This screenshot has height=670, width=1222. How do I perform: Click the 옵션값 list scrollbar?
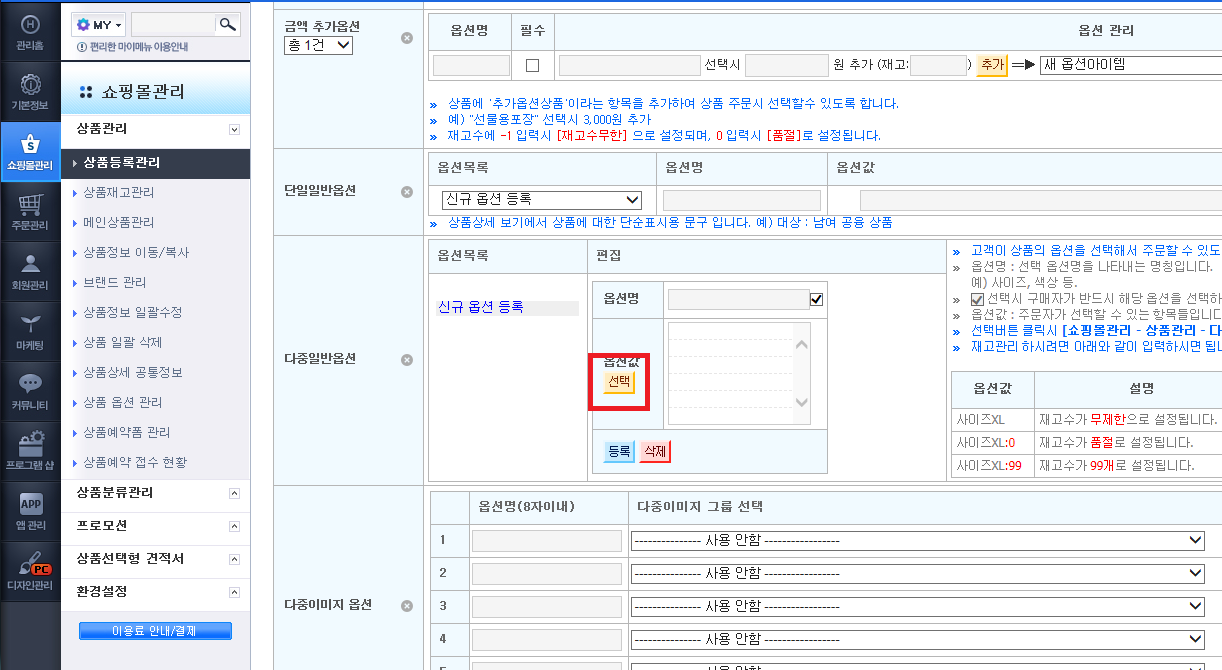(x=801, y=373)
